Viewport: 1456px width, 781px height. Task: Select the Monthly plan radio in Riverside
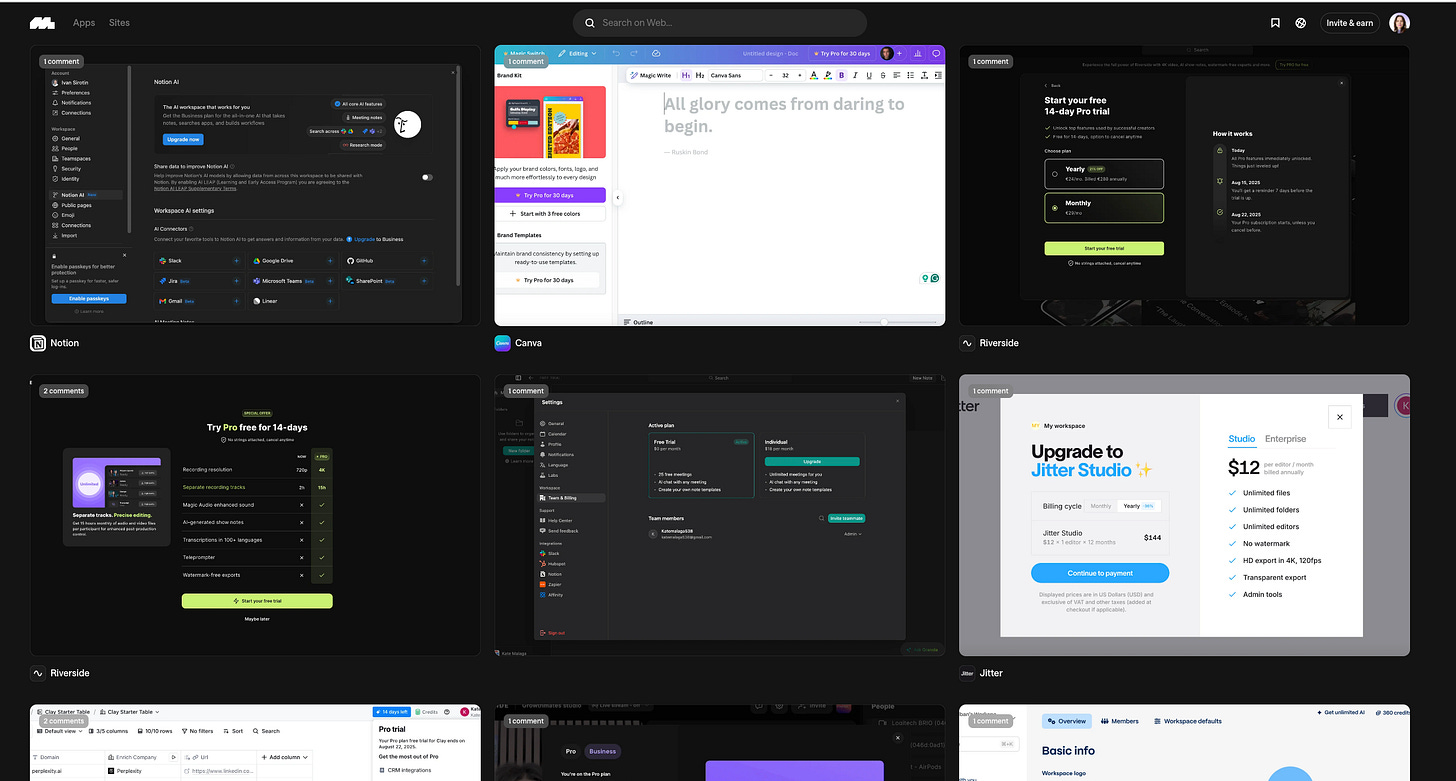tap(1055, 207)
